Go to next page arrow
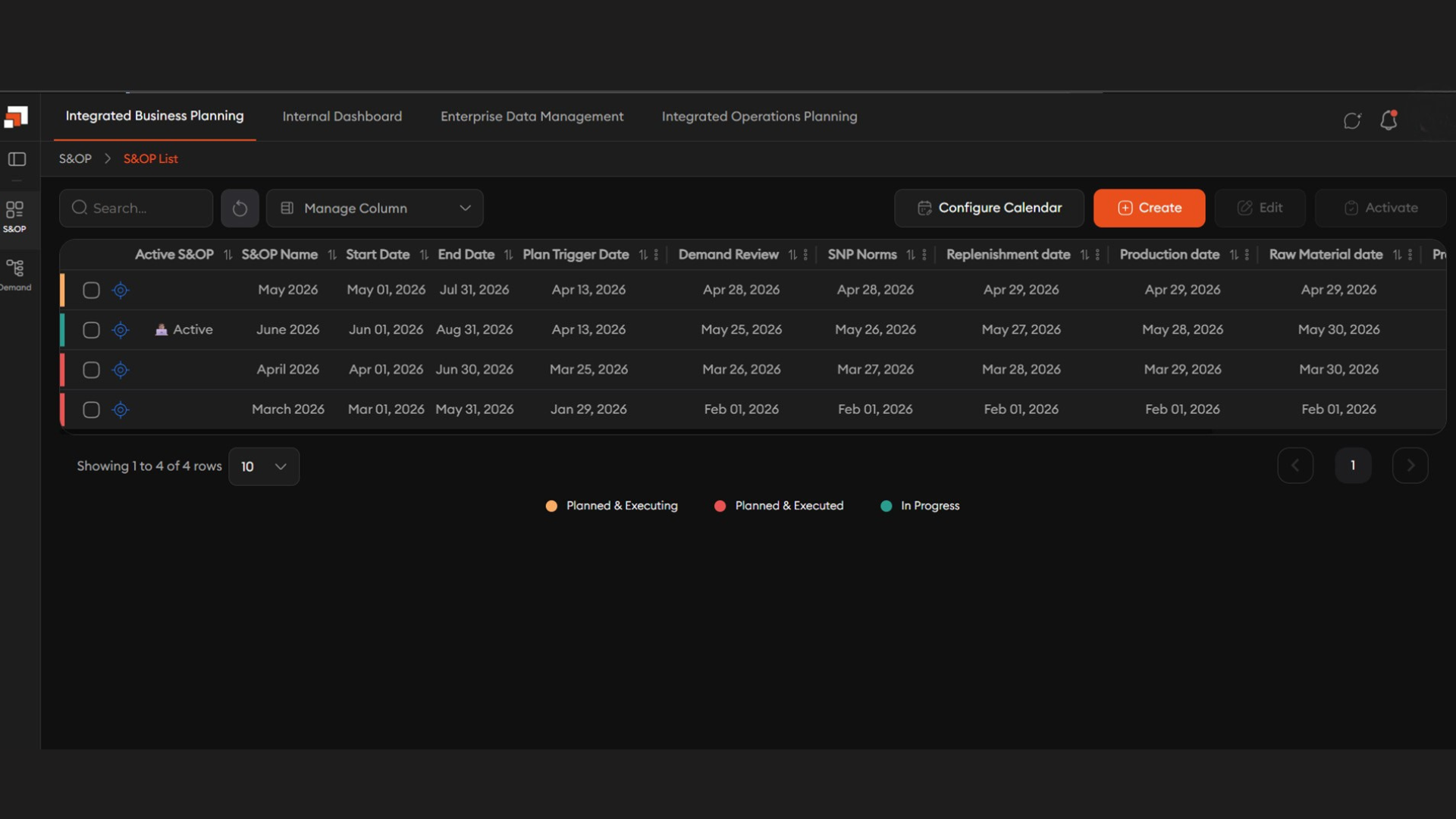The image size is (1456, 819). pos(1410,466)
